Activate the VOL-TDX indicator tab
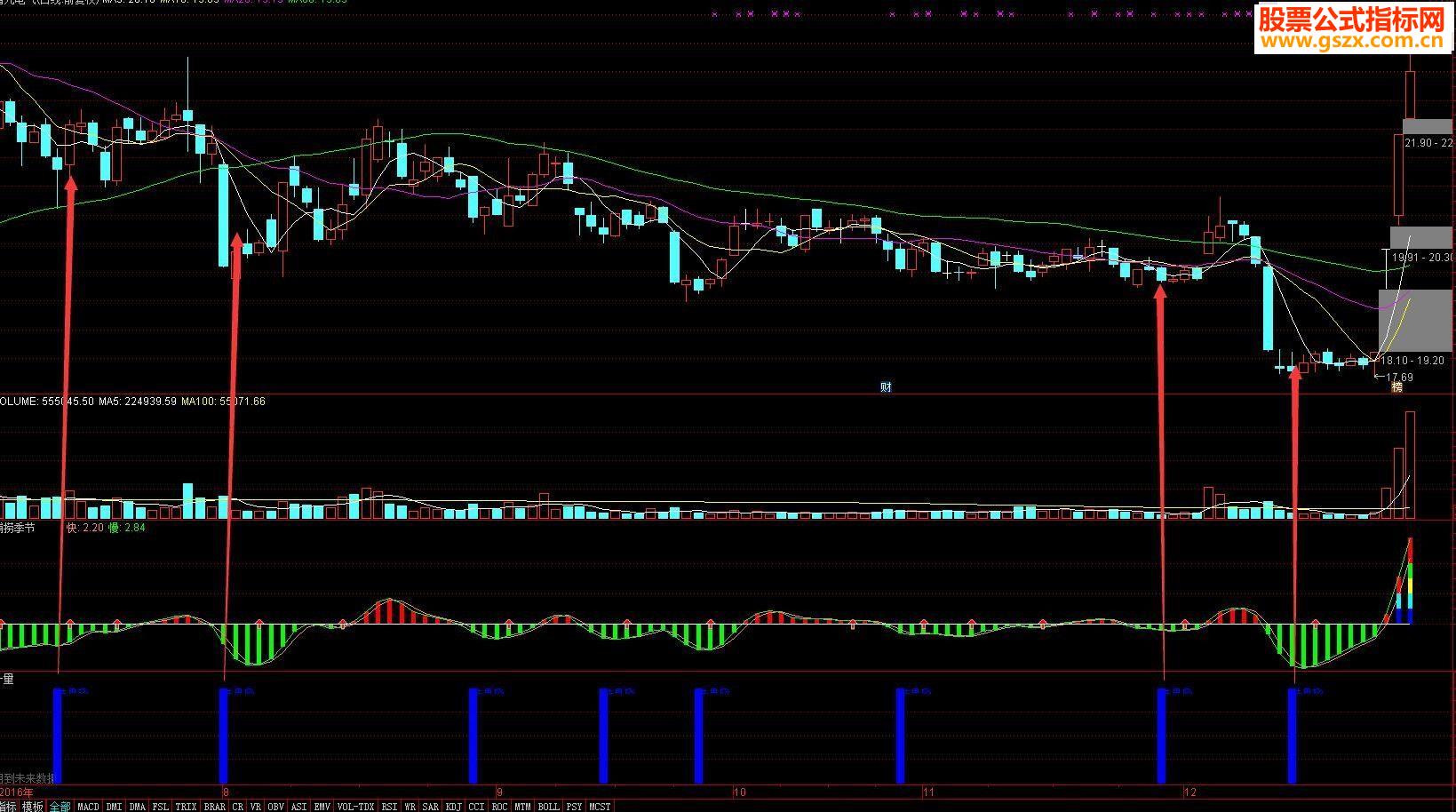 [x=356, y=807]
